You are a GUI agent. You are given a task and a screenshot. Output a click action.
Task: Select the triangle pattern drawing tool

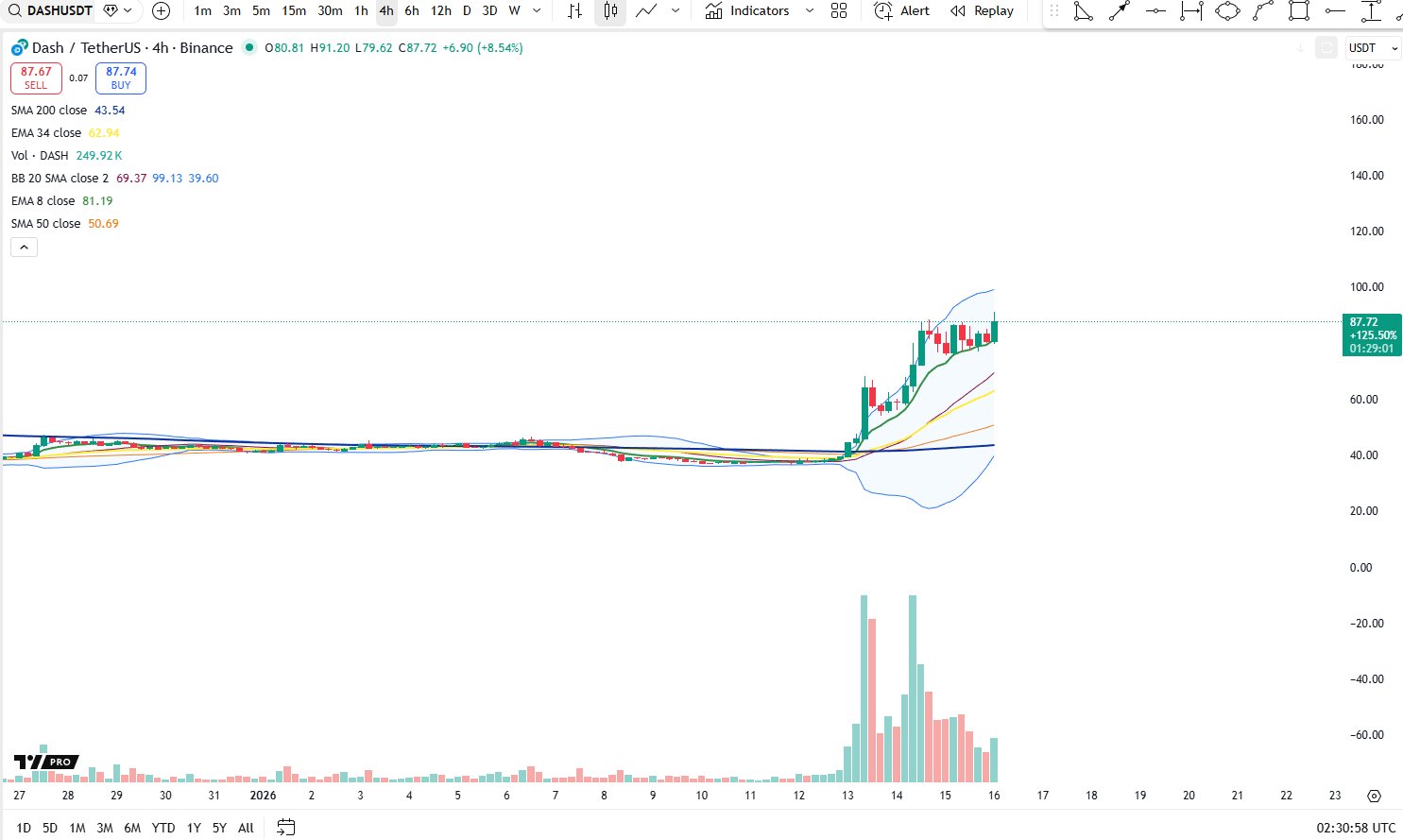tap(1084, 11)
